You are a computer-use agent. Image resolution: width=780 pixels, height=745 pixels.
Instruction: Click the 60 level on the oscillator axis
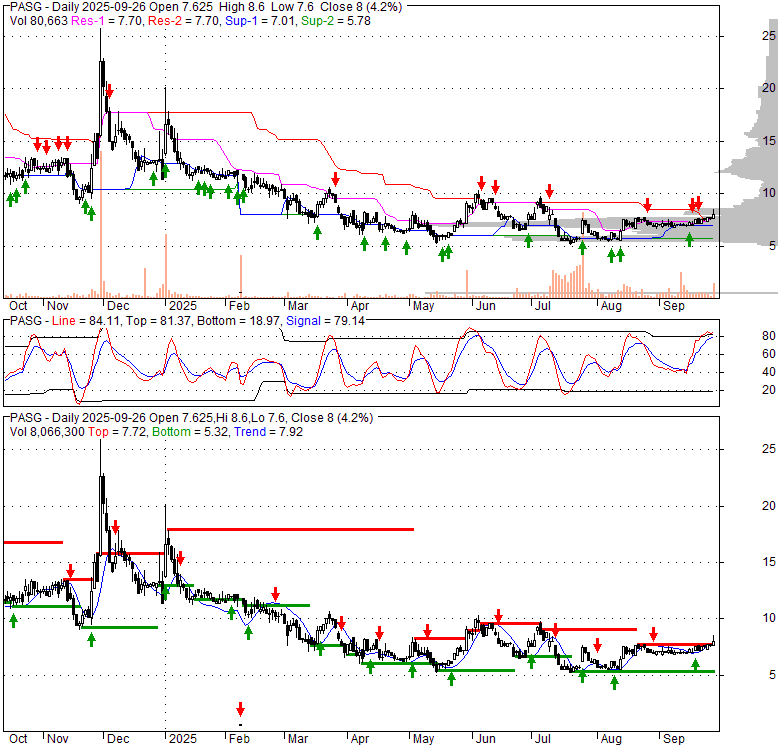pos(769,354)
